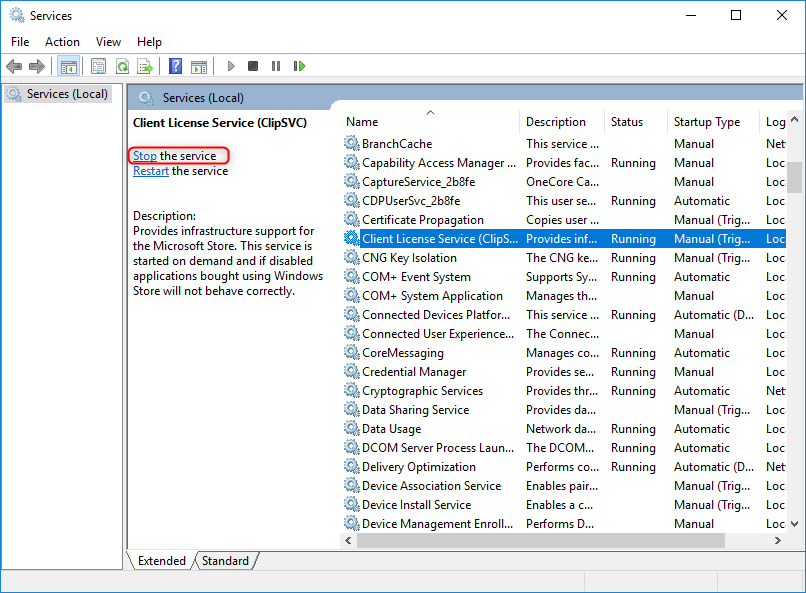
Task: Open the Properties toolbar icon
Action: pyautogui.click(x=98, y=67)
